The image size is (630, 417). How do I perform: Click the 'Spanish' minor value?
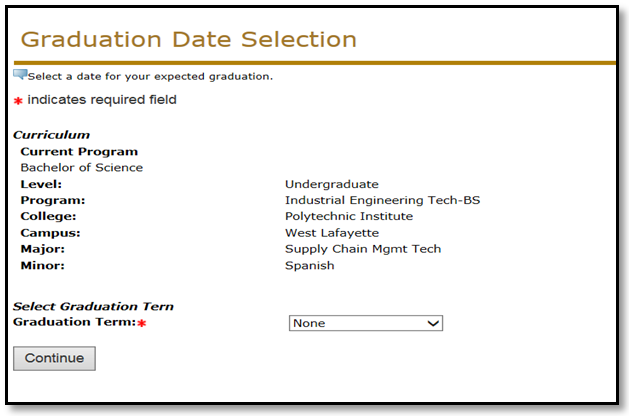click(309, 266)
